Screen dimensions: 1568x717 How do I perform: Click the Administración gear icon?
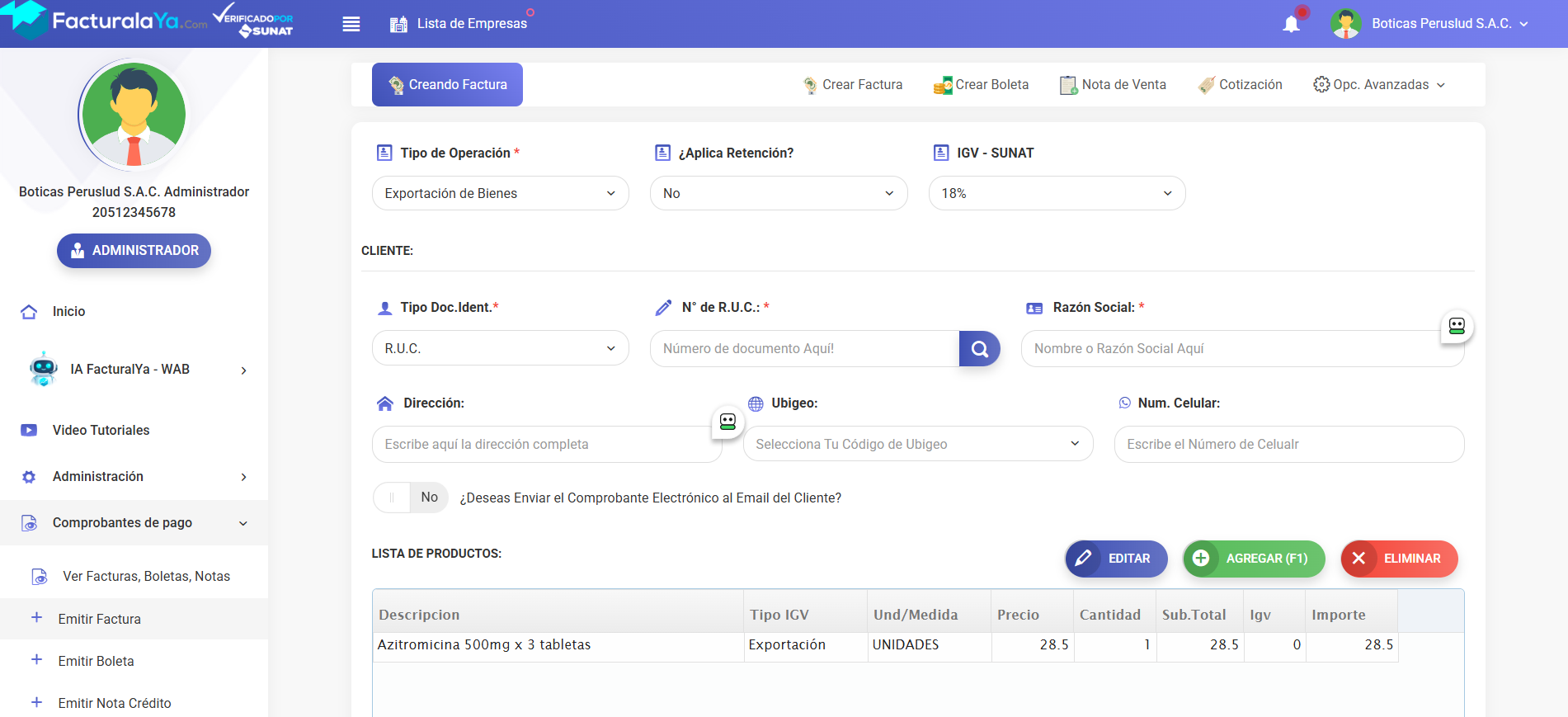coord(29,477)
